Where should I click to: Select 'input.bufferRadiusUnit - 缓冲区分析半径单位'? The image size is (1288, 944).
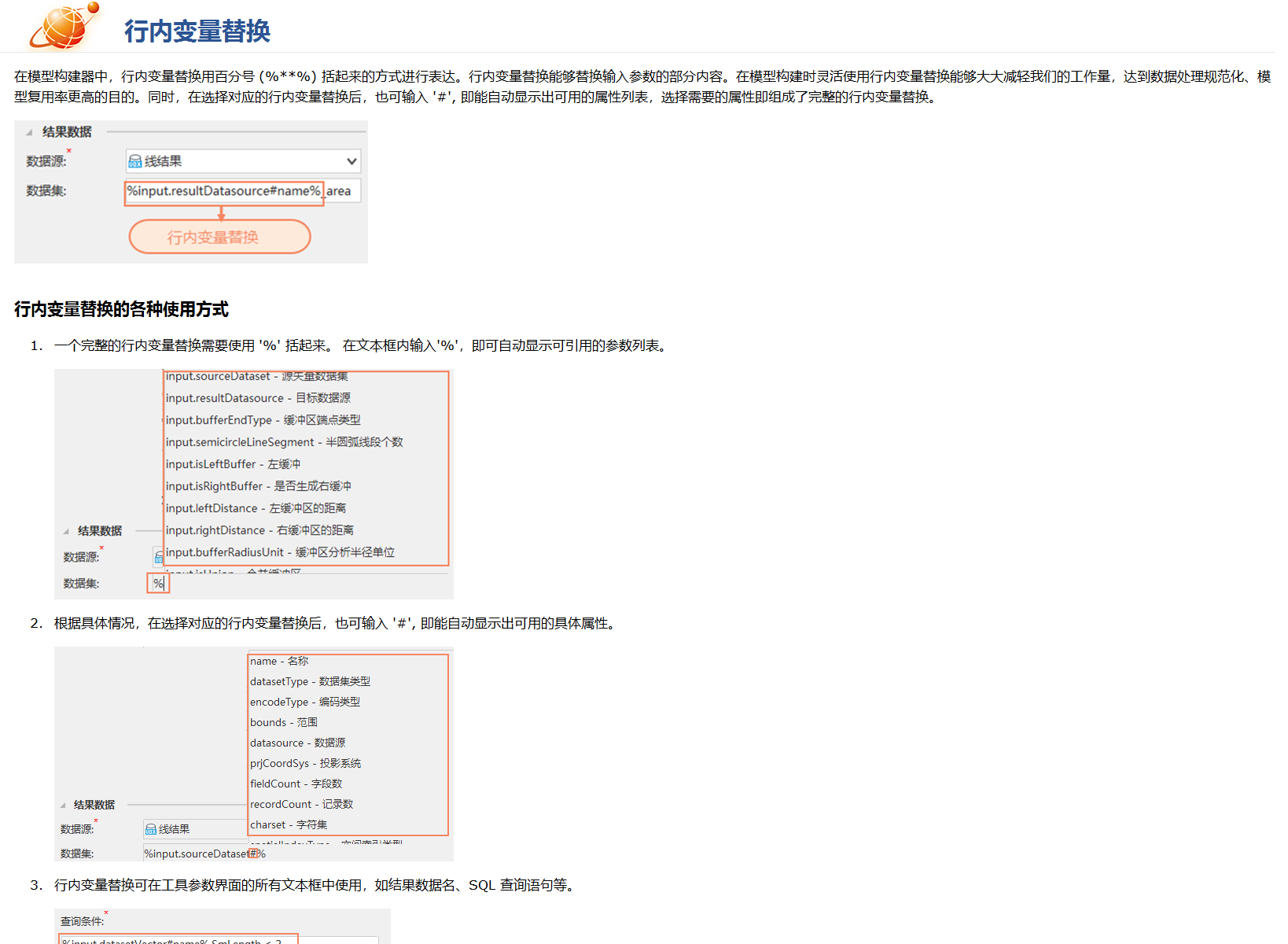[281, 552]
